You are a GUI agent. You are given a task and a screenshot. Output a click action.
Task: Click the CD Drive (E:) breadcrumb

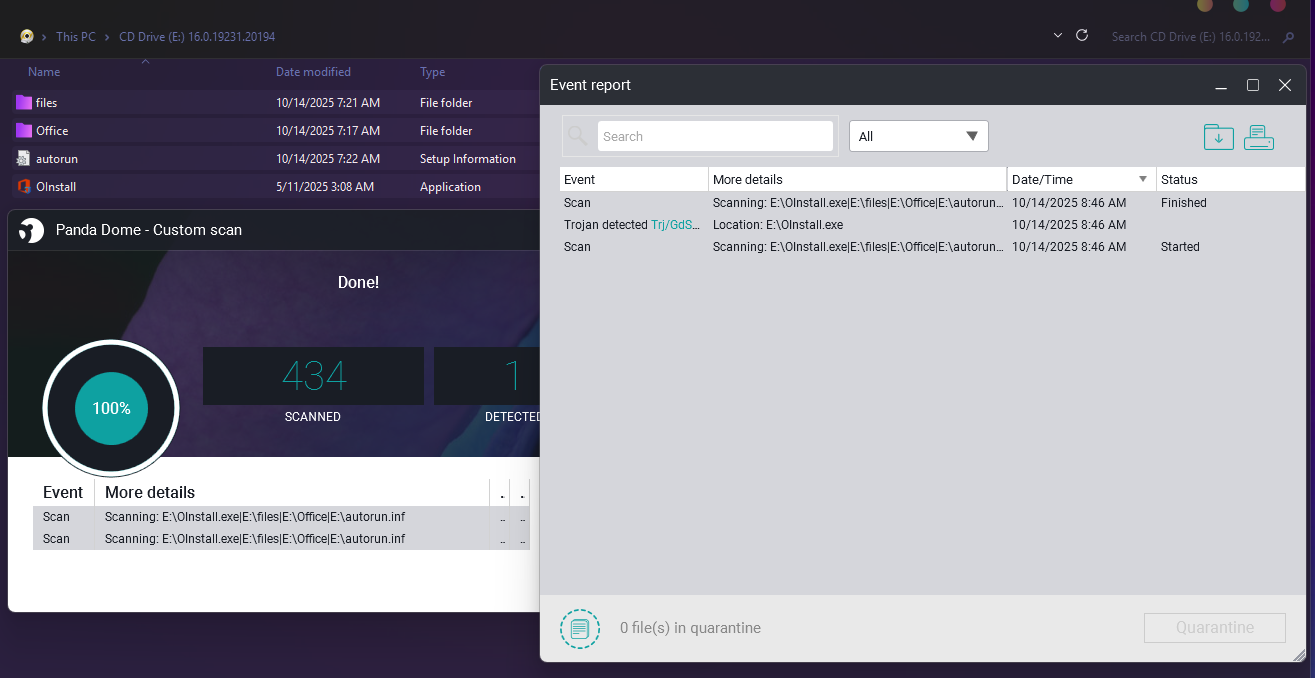(197, 37)
